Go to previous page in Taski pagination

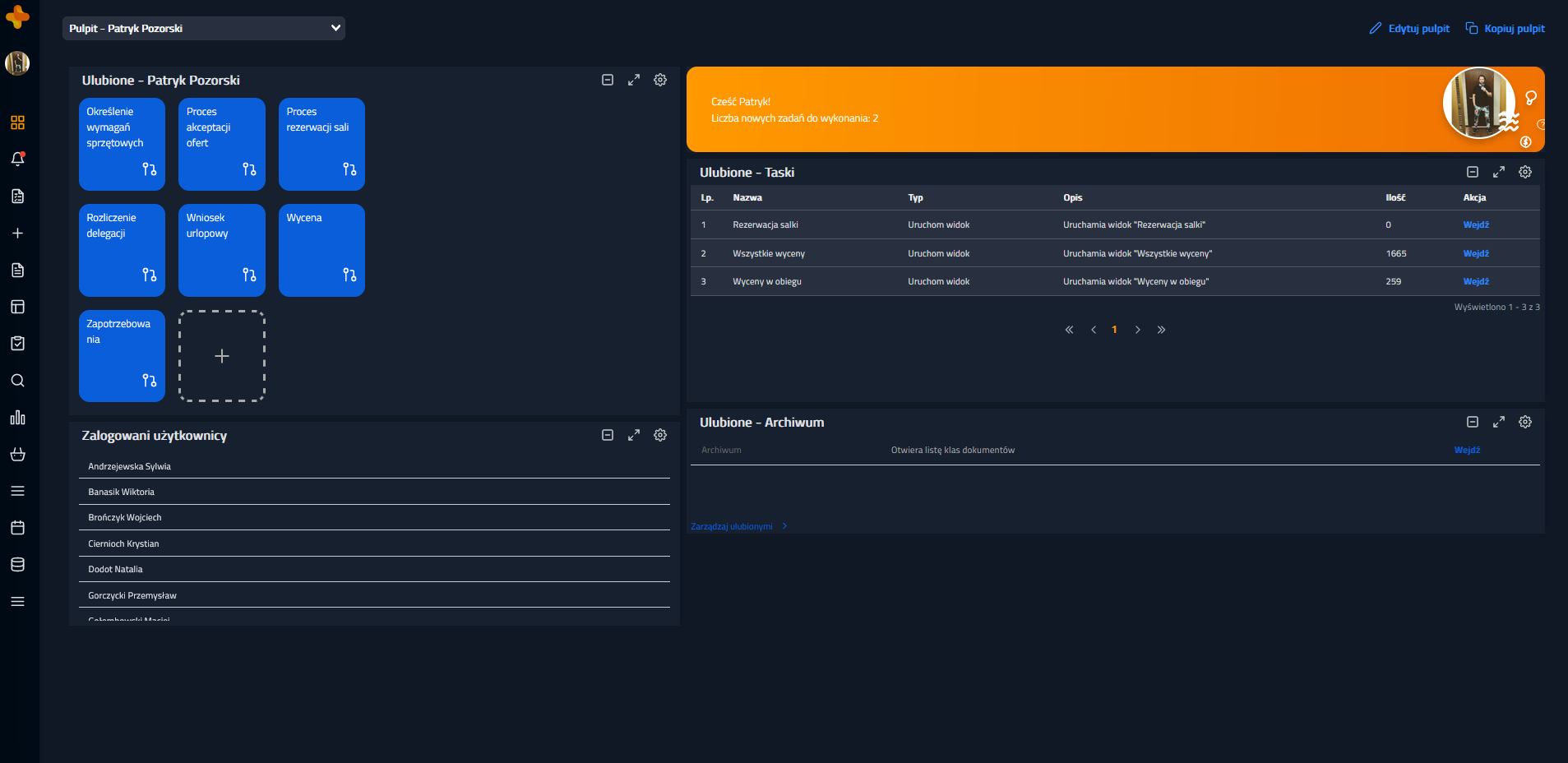(1094, 330)
